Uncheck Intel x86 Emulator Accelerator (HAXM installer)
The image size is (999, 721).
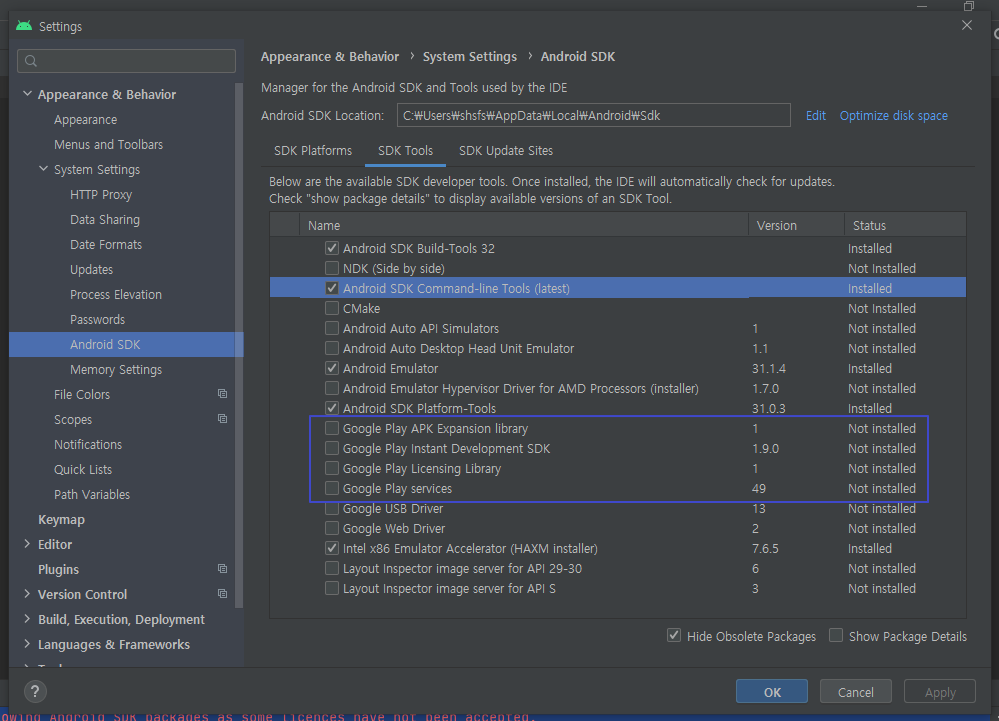click(x=331, y=548)
